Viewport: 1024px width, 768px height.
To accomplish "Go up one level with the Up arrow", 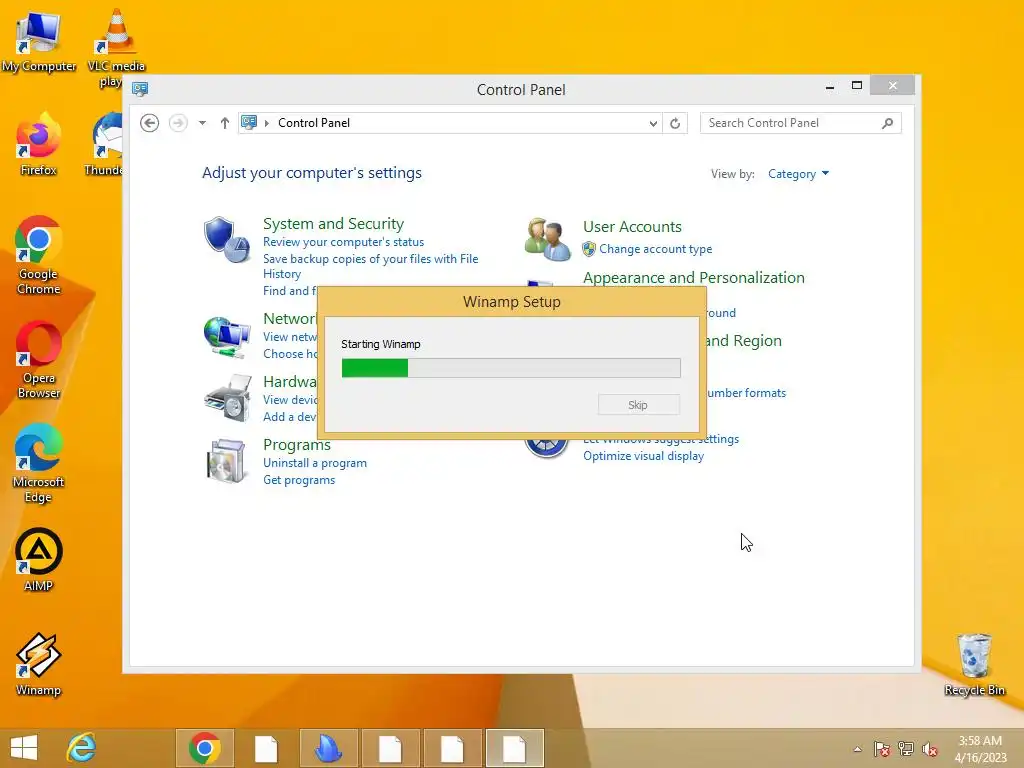I will click(x=225, y=123).
